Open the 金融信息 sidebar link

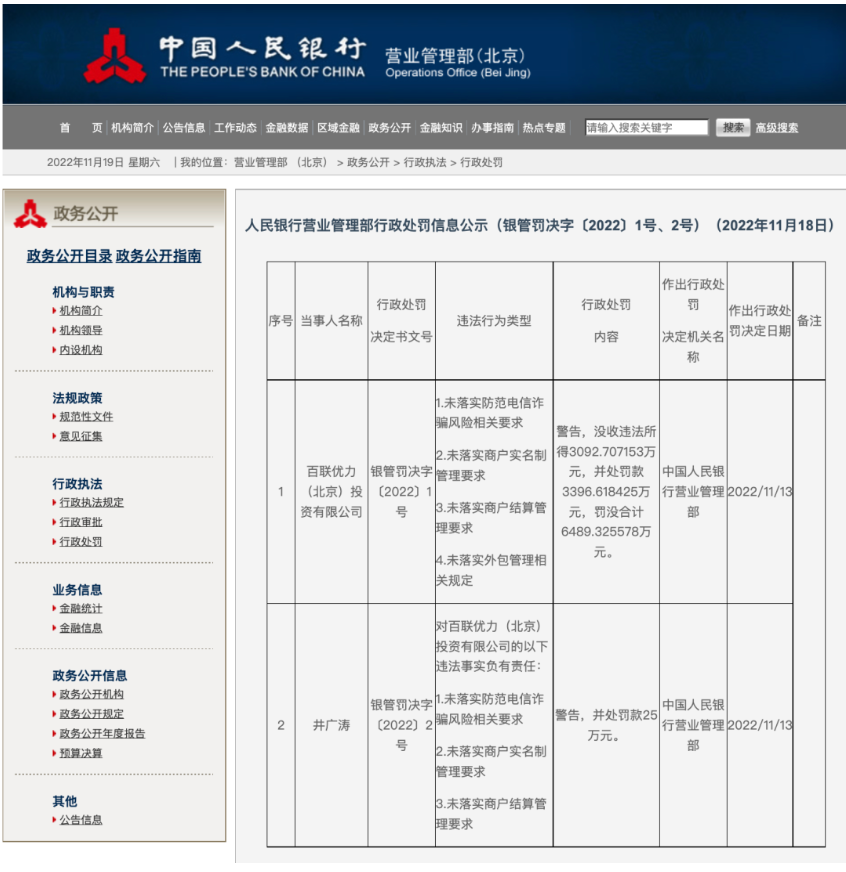tap(81, 628)
